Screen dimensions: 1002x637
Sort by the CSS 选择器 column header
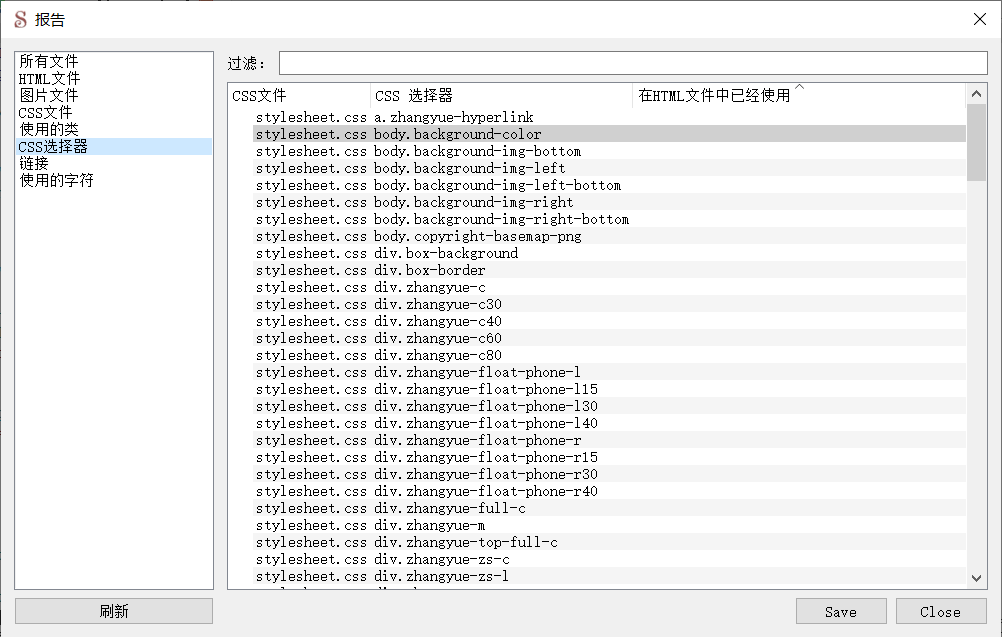[x=500, y=96]
